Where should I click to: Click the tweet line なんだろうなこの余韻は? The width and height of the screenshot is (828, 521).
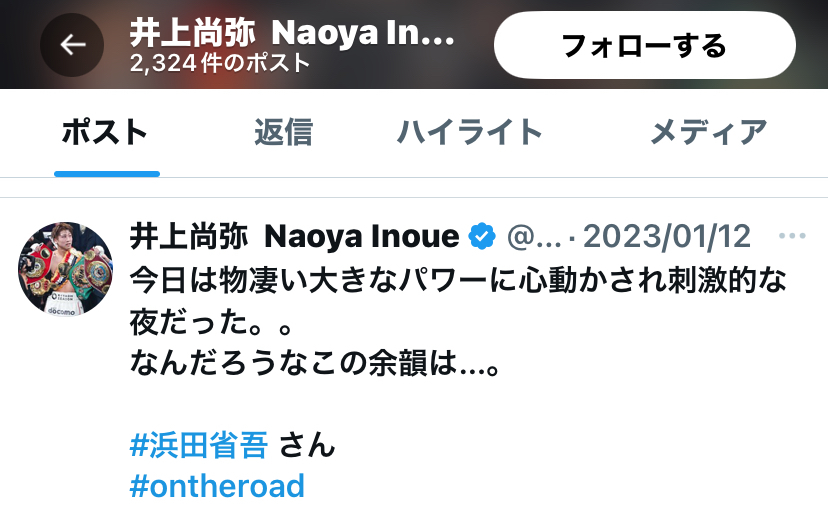[315, 363]
